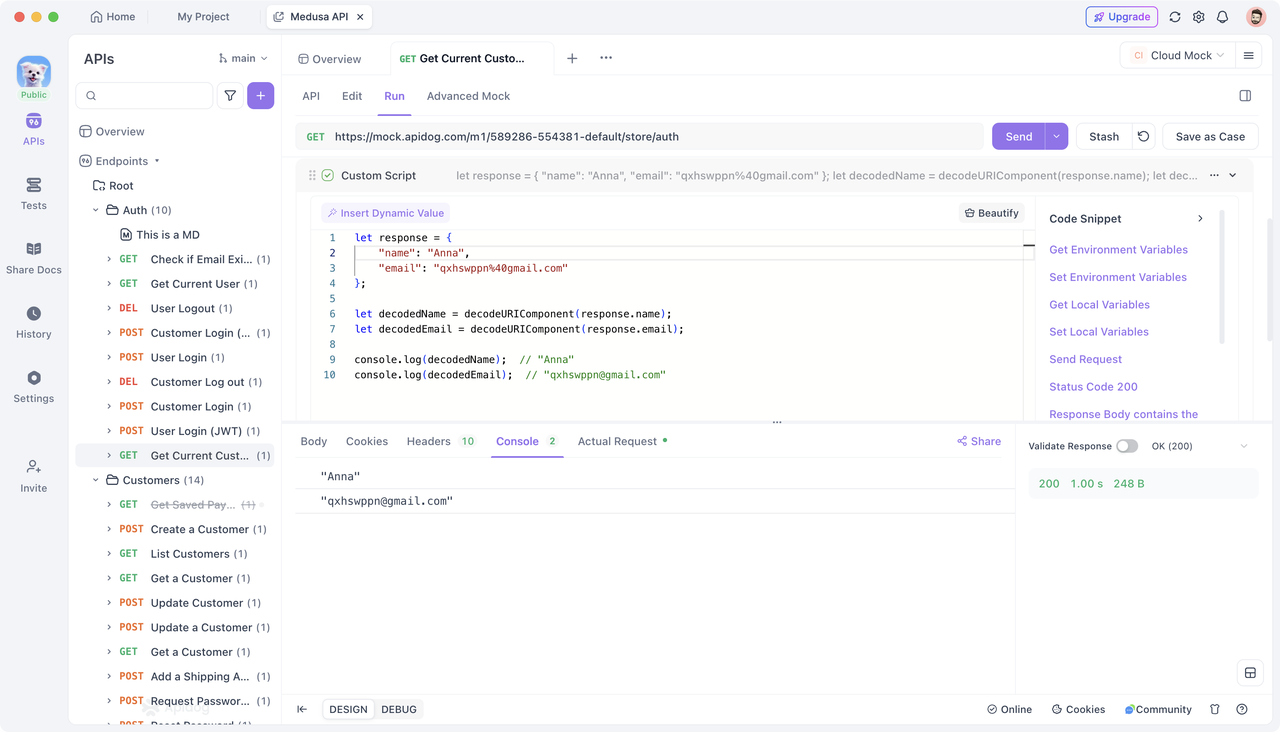Open the Actual Request tab
The width and height of the screenshot is (1280, 732).
(622, 441)
